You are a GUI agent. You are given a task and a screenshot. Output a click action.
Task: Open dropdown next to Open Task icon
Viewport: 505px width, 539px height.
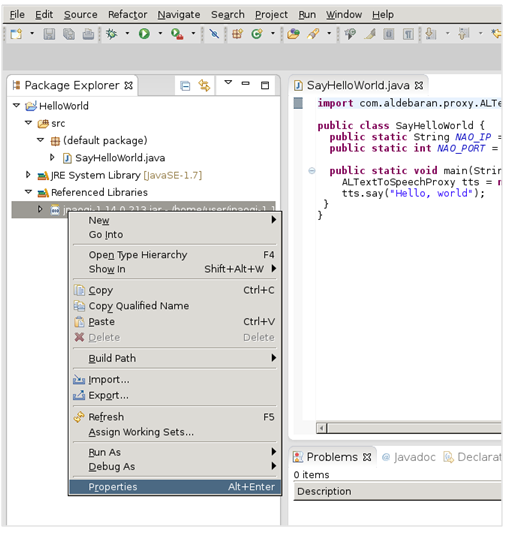pyautogui.click(x=329, y=34)
